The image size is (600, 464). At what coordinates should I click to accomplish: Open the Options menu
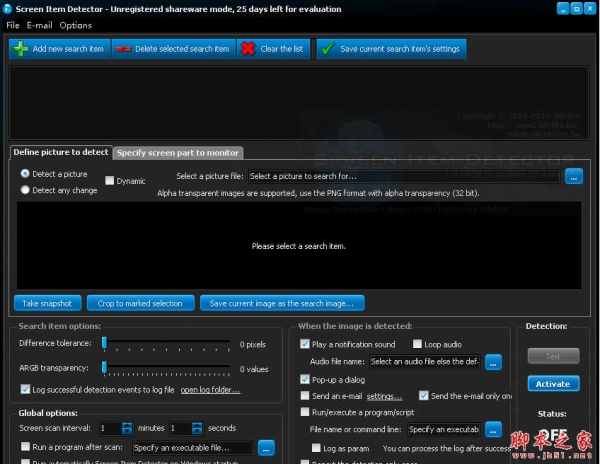(75, 25)
